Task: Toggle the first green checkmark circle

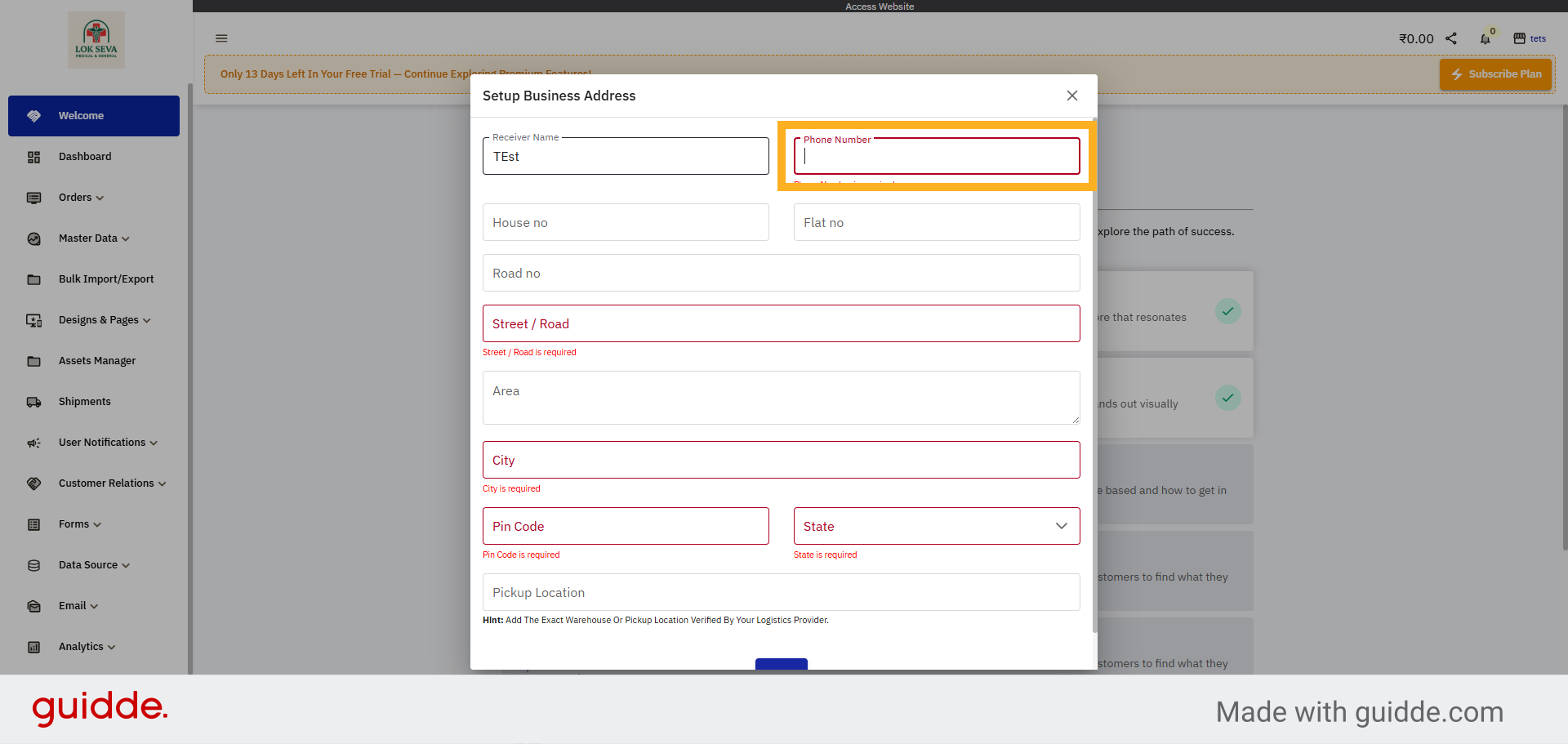Action: pos(1227,311)
